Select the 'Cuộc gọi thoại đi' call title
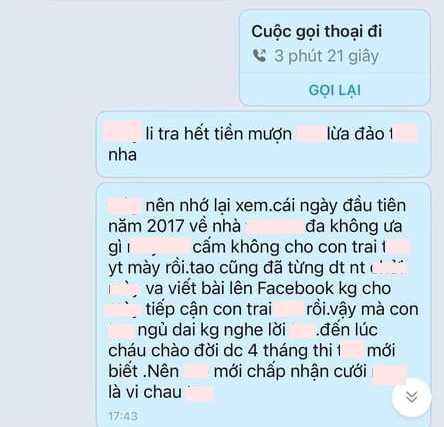 [317, 32]
